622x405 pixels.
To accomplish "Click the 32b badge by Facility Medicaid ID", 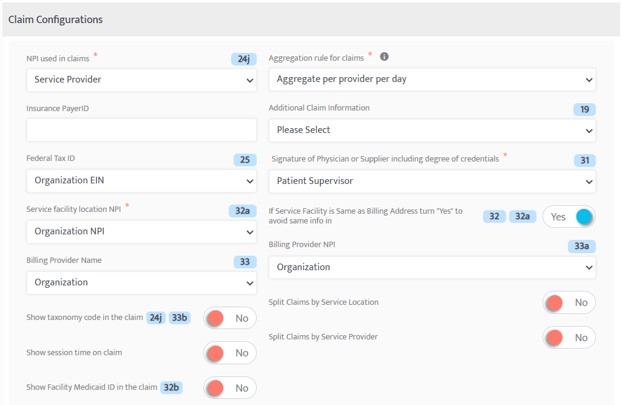I will click(171, 387).
